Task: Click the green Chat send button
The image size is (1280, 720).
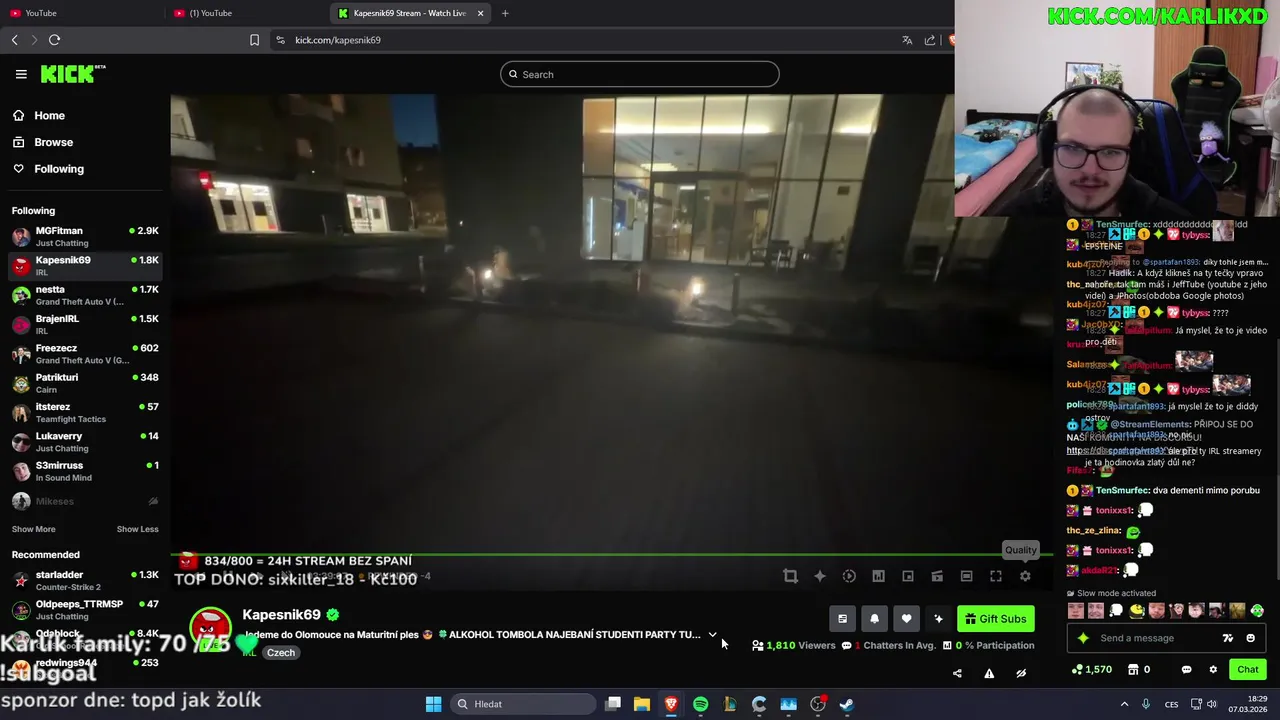Action: (x=1247, y=670)
